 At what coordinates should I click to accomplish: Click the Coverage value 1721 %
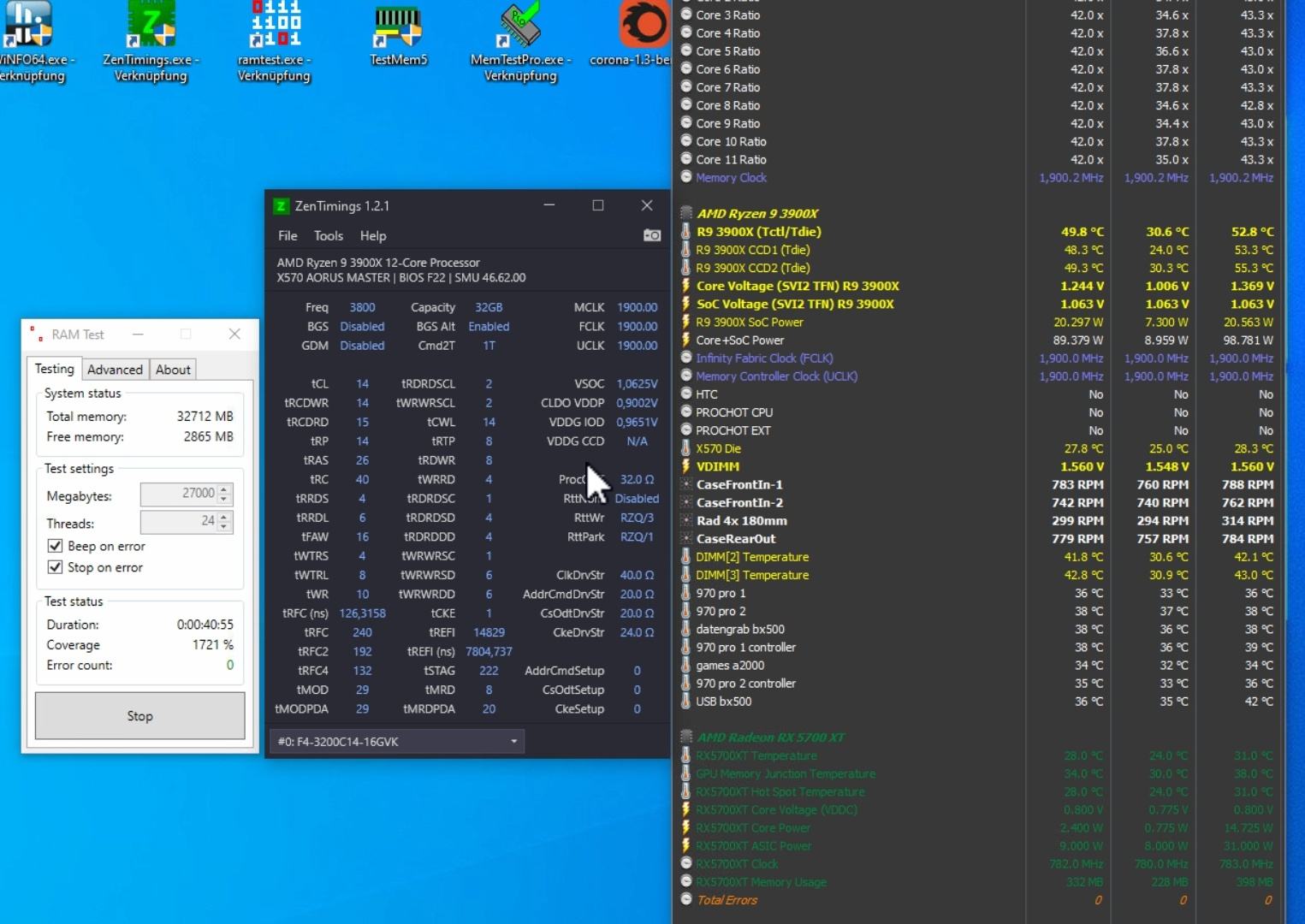[212, 644]
